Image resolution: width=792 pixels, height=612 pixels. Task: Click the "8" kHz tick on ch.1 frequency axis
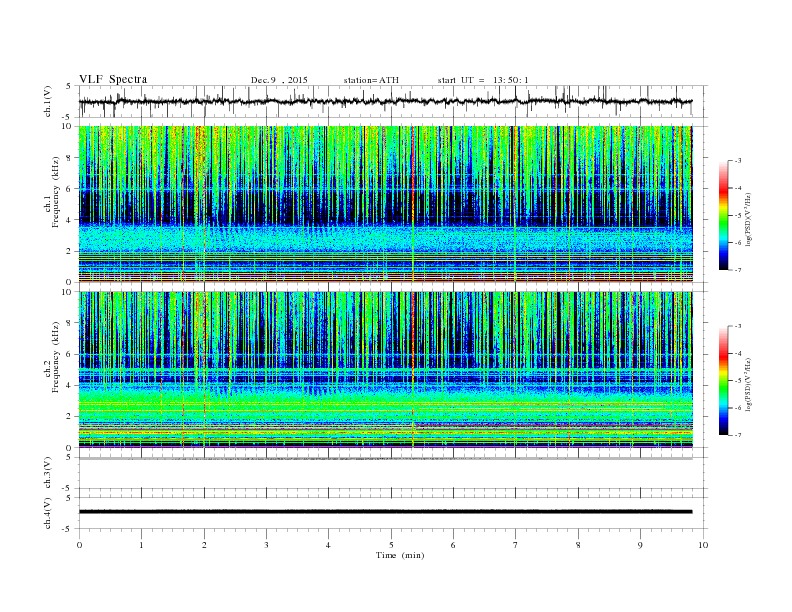[x=70, y=158]
